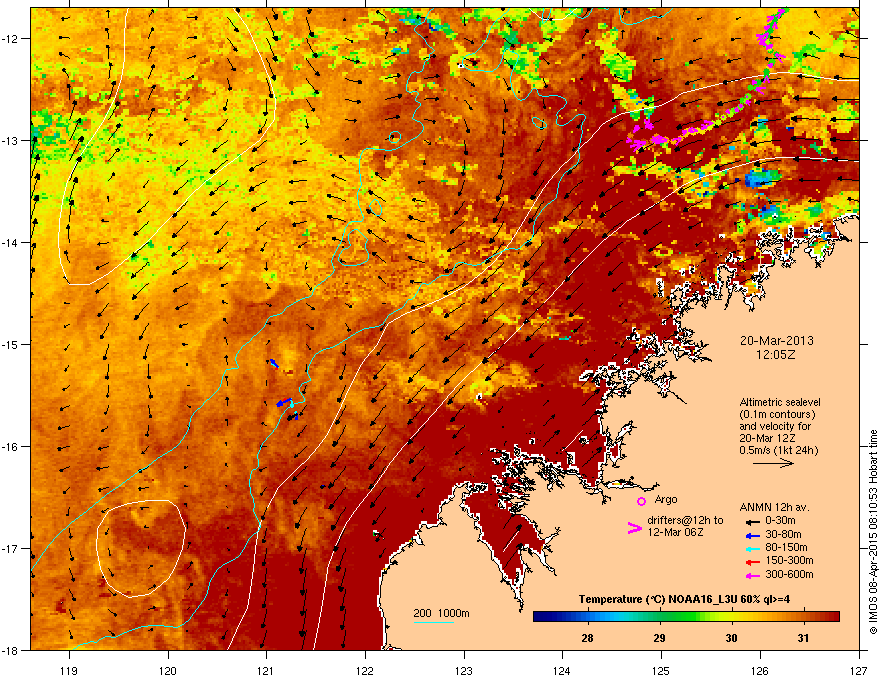
Task: Click the '20-Mar 12Z' legend text
Action: pos(767,438)
